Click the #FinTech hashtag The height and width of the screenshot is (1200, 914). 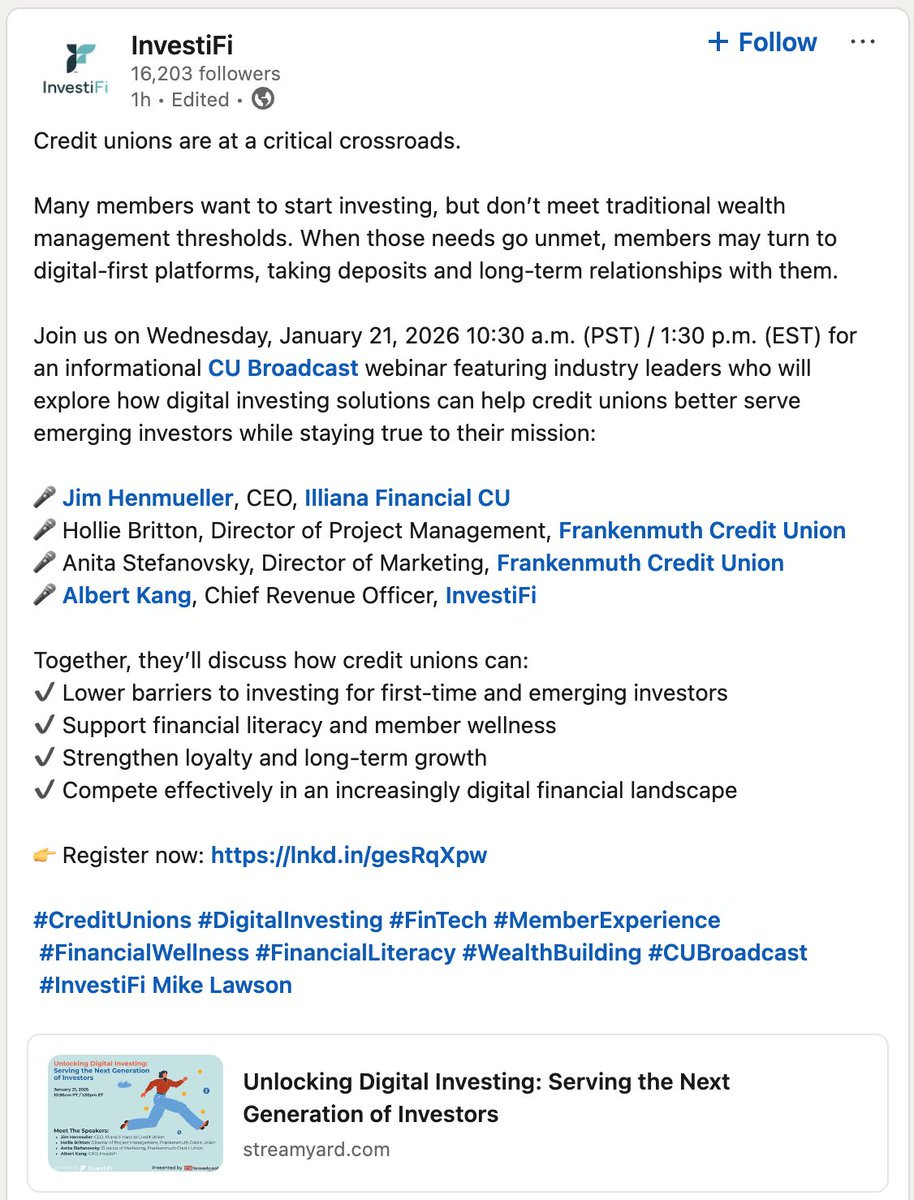pyautogui.click(x=438, y=920)
